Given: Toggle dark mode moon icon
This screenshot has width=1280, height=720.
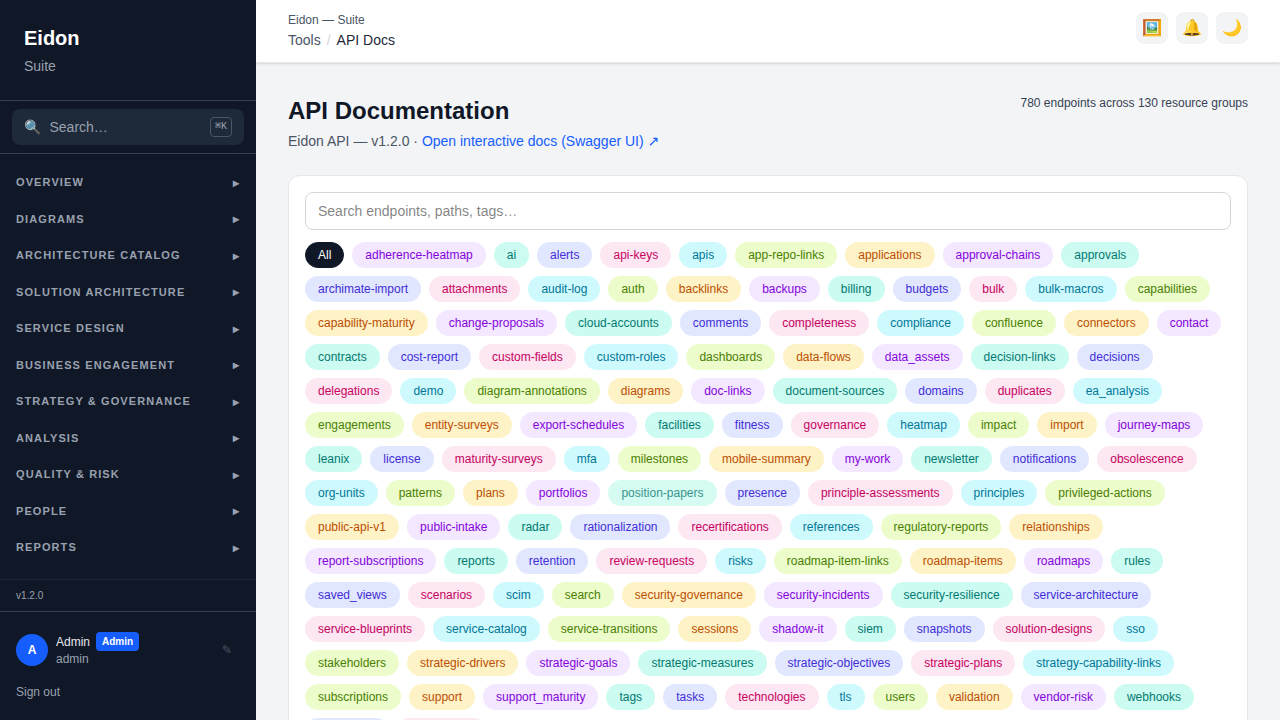Looking at the screenshot, I should pos(1232,28).
